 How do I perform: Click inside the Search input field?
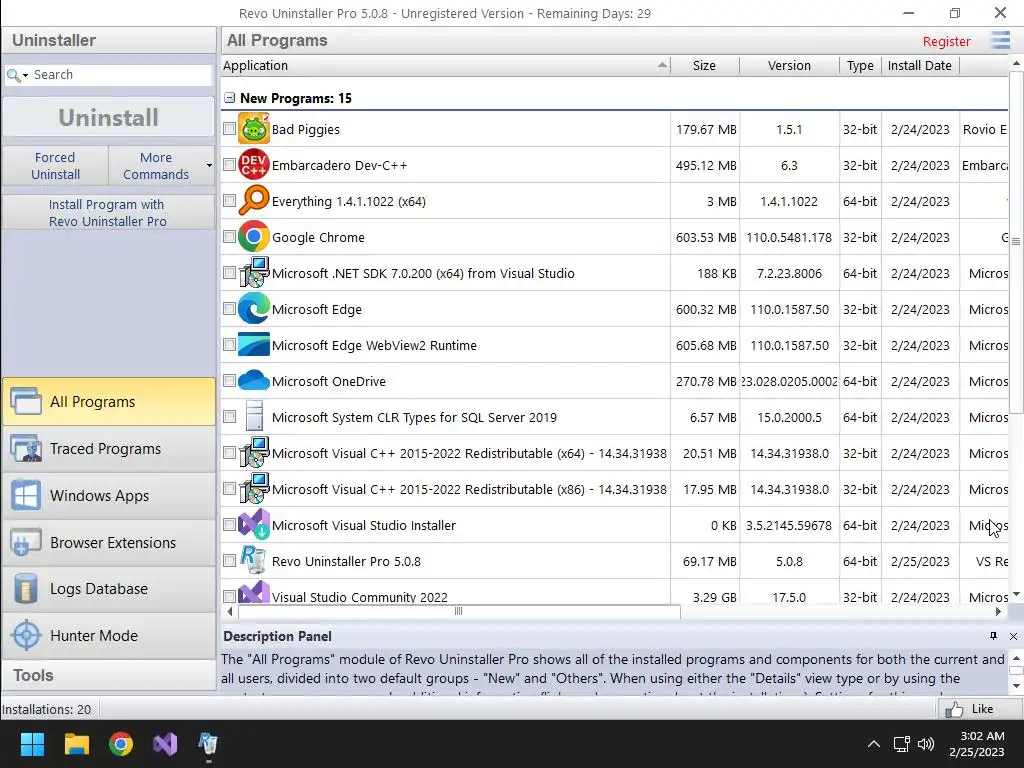(121, 75)
